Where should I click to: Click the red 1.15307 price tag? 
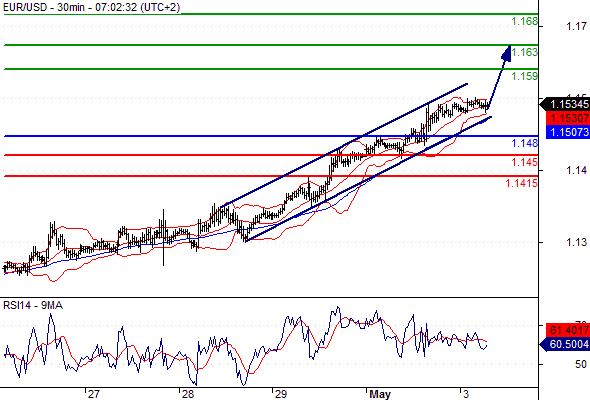[567, 118]
